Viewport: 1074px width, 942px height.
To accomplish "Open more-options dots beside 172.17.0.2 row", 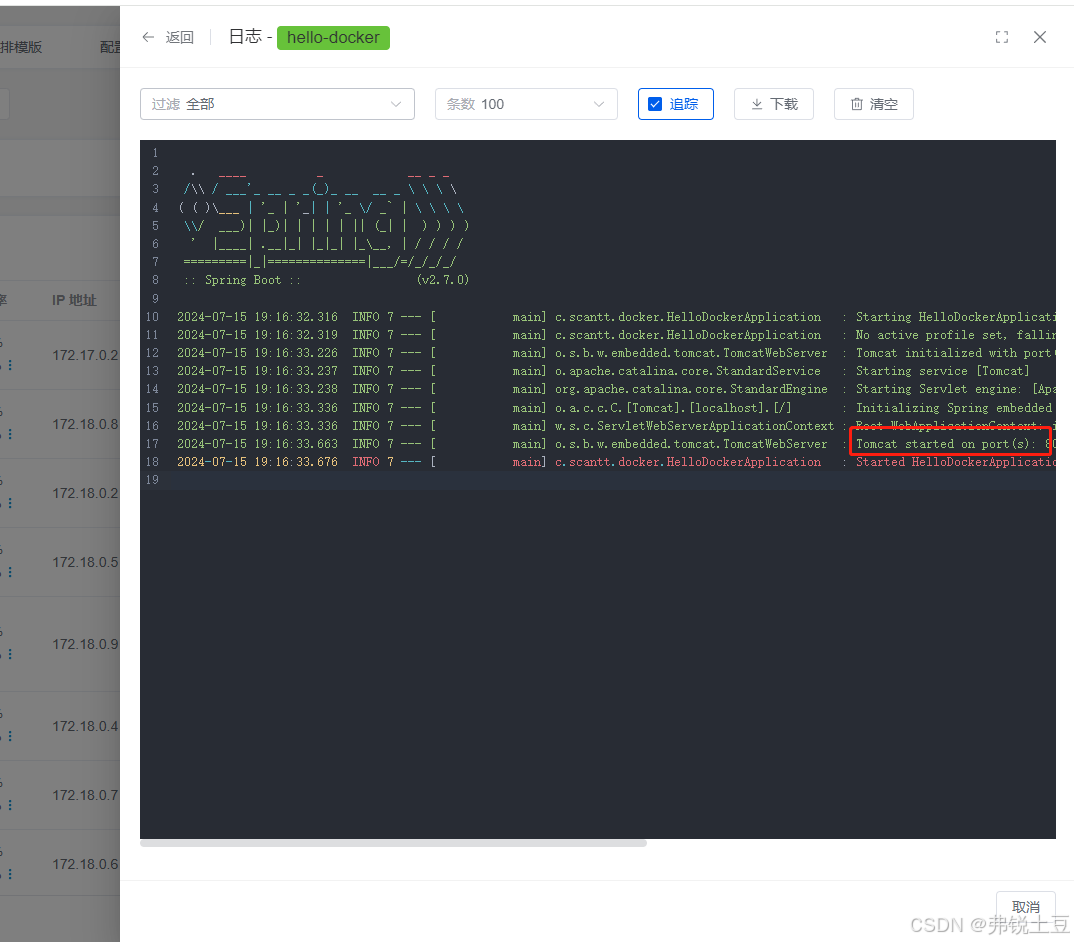I will [x=10, y=365].
